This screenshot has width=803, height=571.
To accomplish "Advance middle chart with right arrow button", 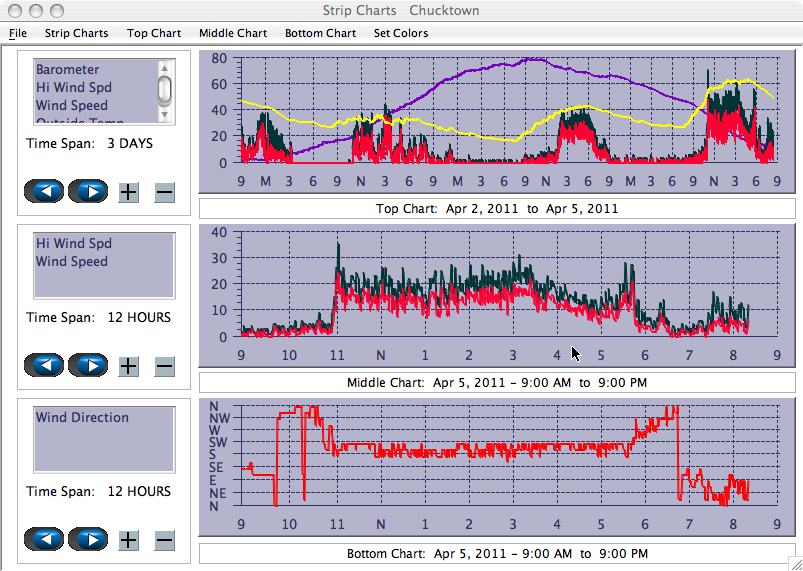I will tap(88, 365).
